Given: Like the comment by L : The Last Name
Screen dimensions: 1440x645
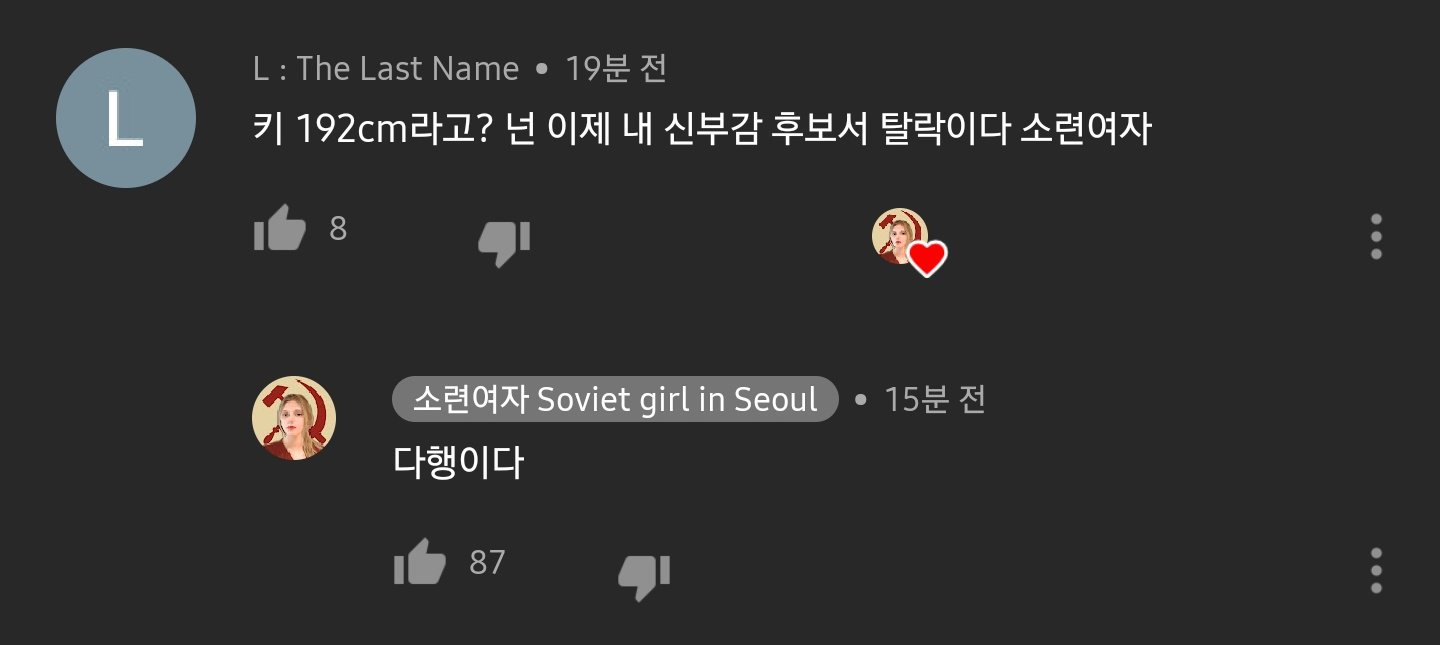Looking at the screenshot, I should tap(279, 228).
